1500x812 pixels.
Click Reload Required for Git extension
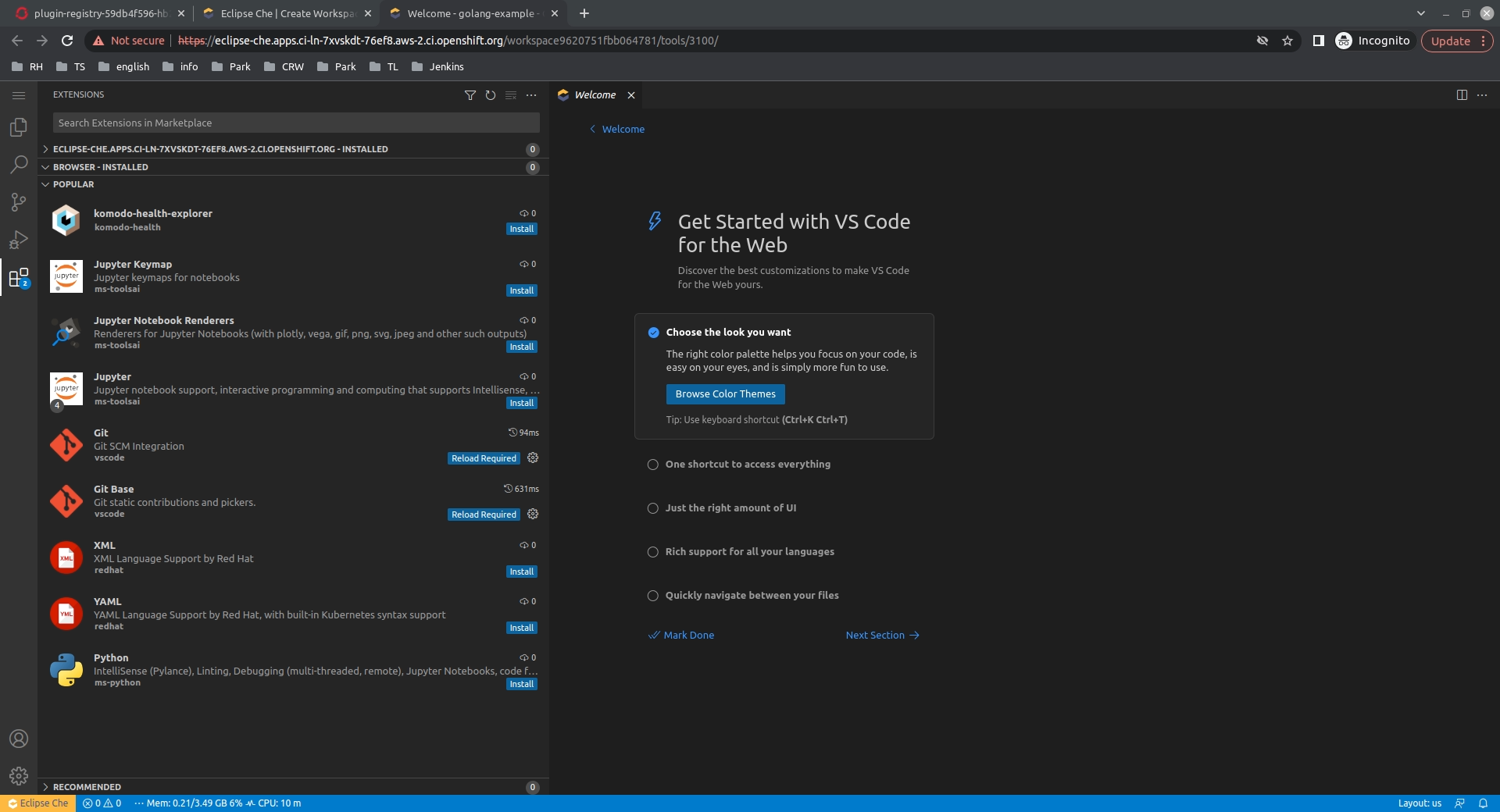[484, 459]
